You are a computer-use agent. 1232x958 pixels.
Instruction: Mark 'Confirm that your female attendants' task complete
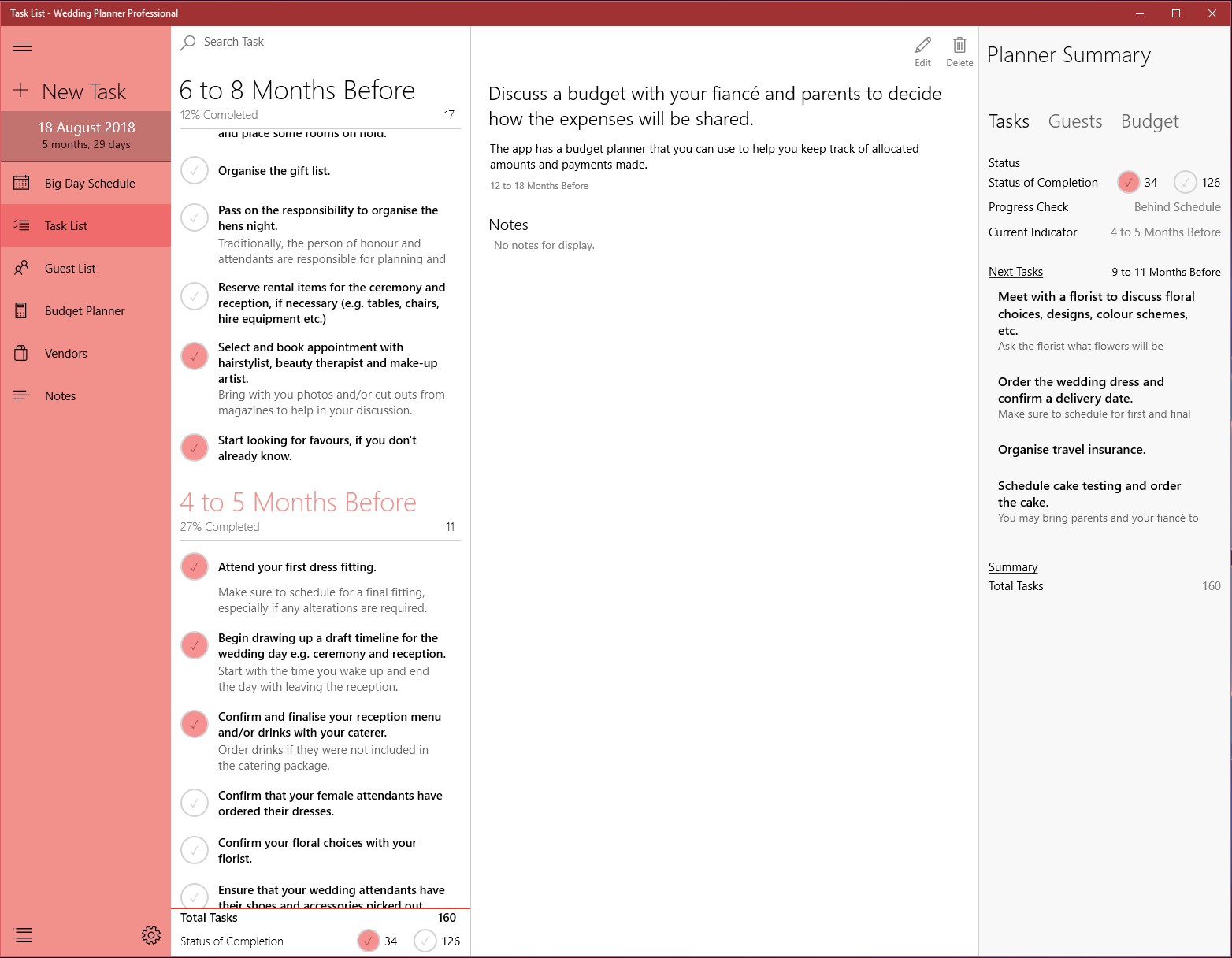pos(195,803)
